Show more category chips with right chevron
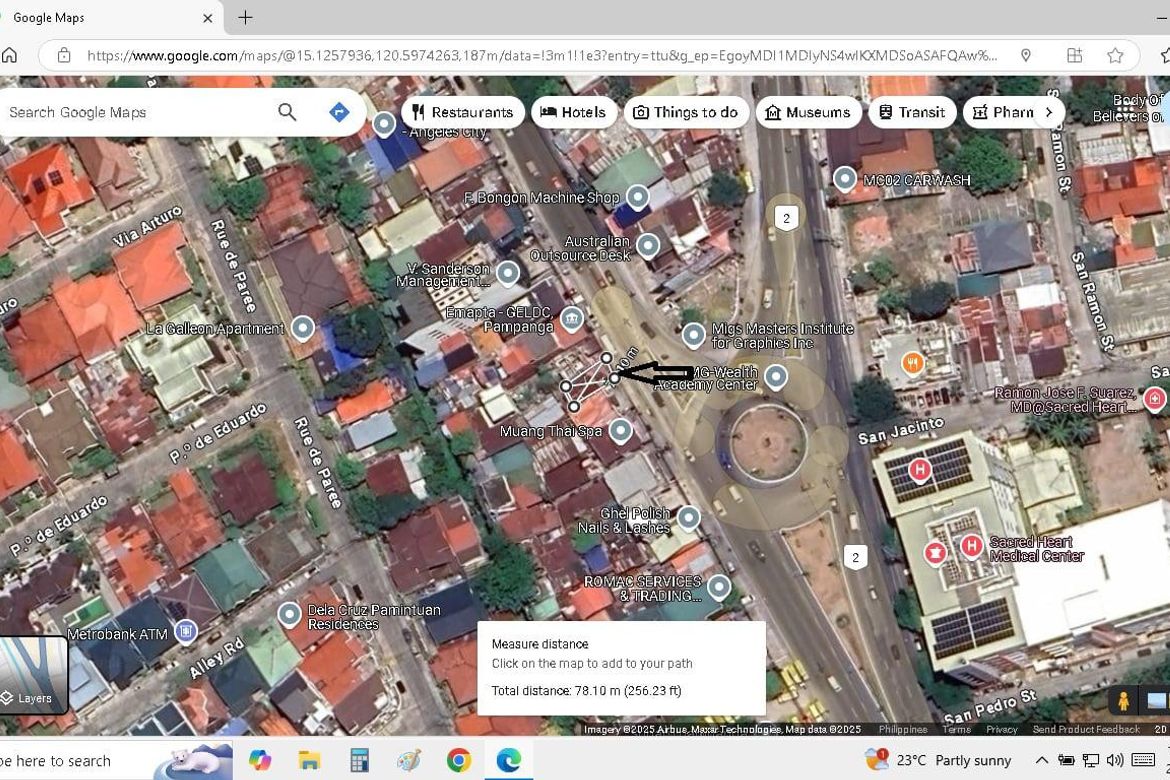 point(1049,112)
